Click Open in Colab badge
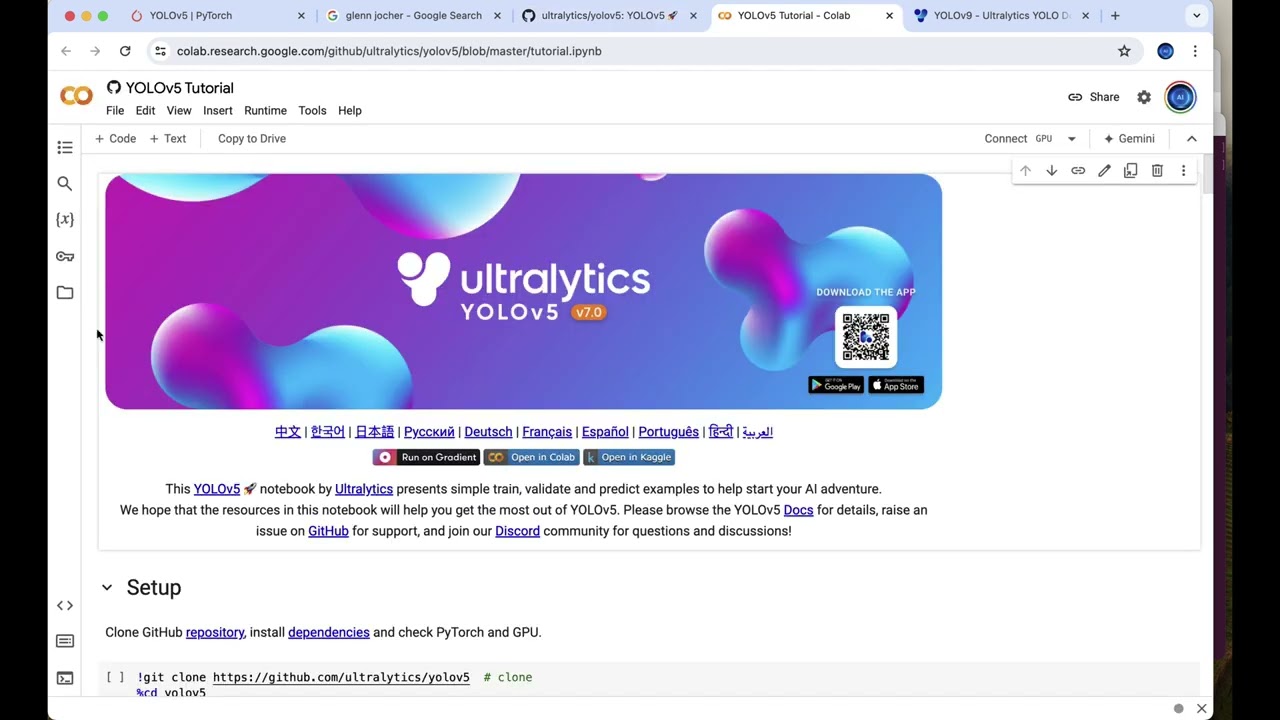1280x720 pixels. click(x=531, y=457)
